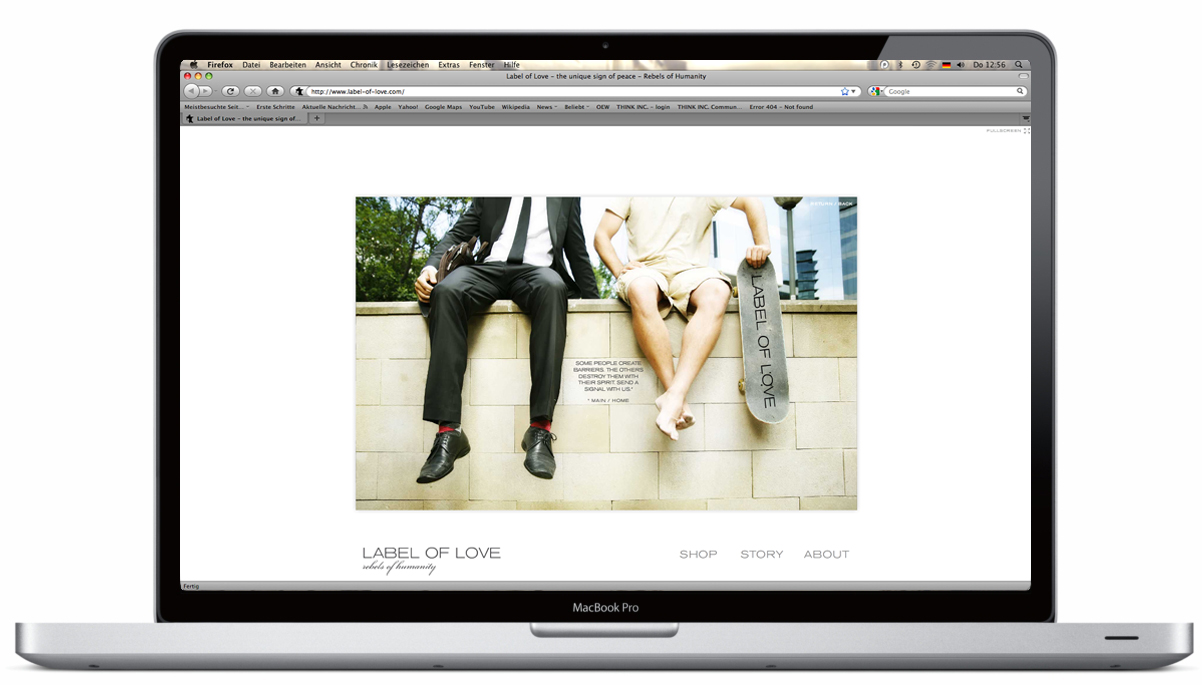Open the Chronik menu
The image size is (1202, 685).
tap(364, 65)
